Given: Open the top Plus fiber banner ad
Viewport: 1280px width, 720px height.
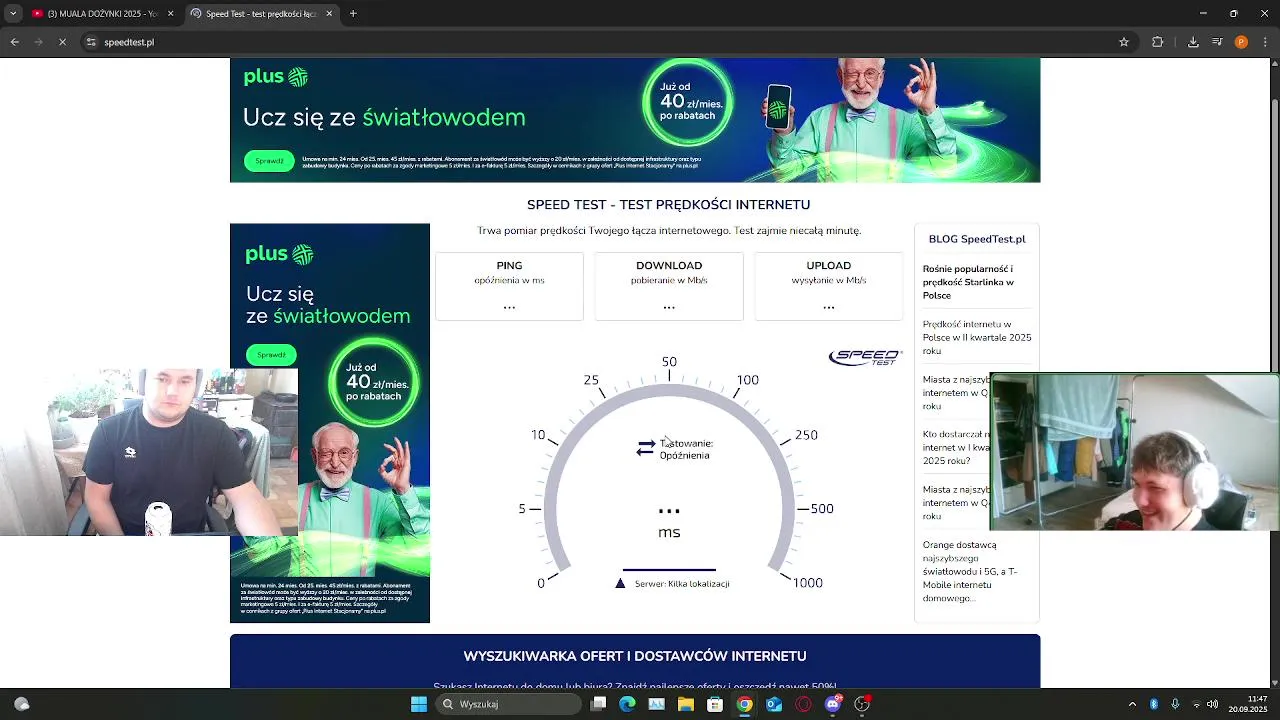Looking at the screenshot, I should click(x=635, y=120).
